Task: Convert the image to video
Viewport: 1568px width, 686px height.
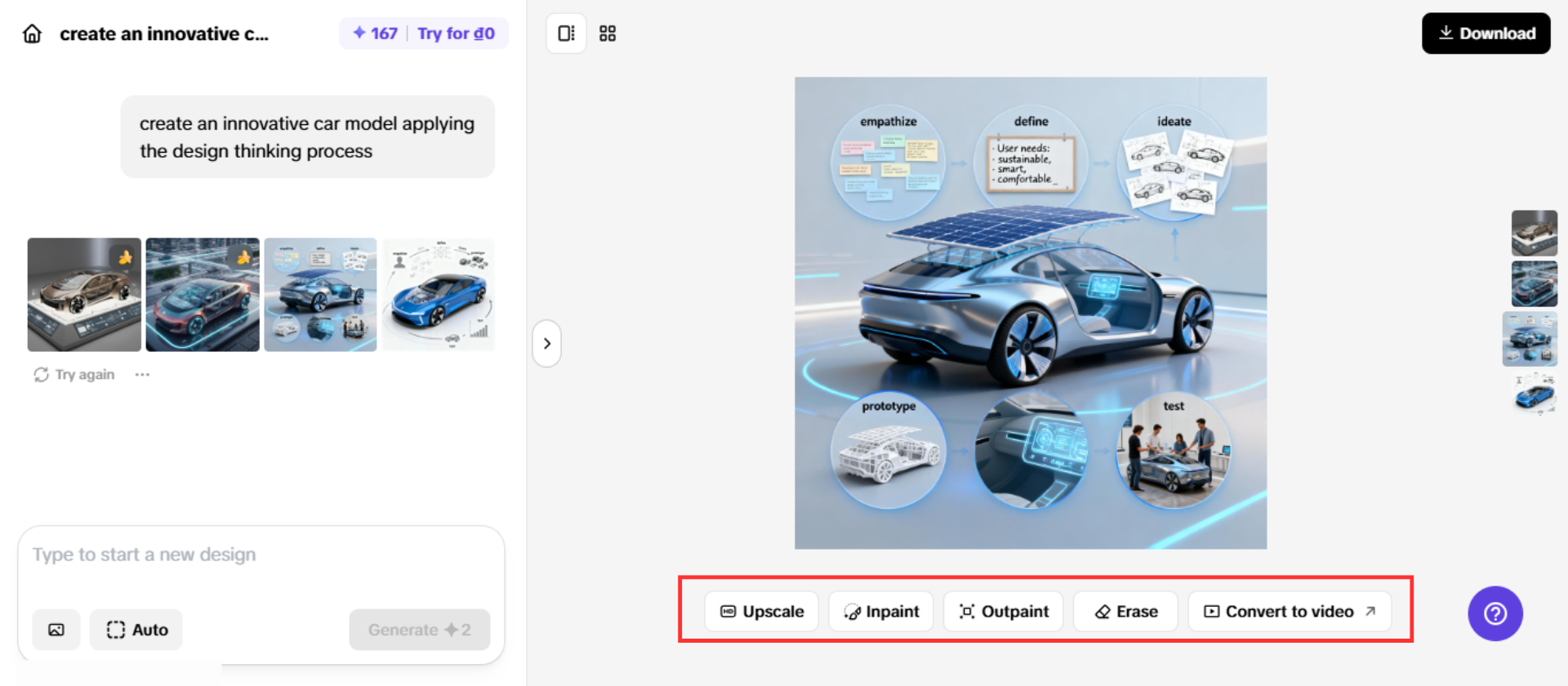Action: click(1290, 612)
